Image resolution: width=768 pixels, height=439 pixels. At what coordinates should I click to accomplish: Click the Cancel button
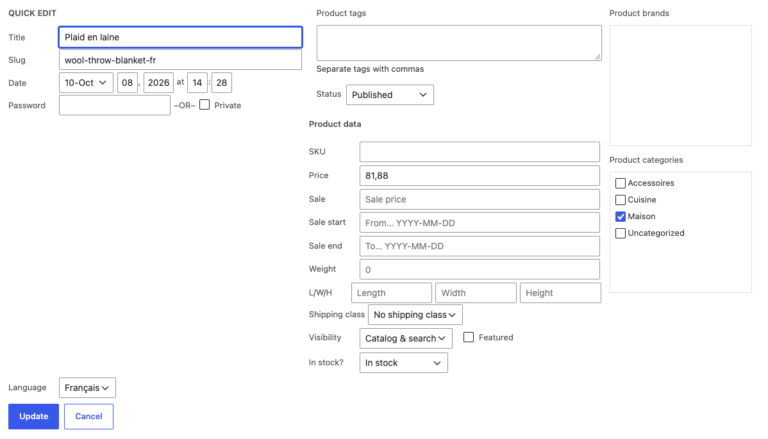[89, 416]
